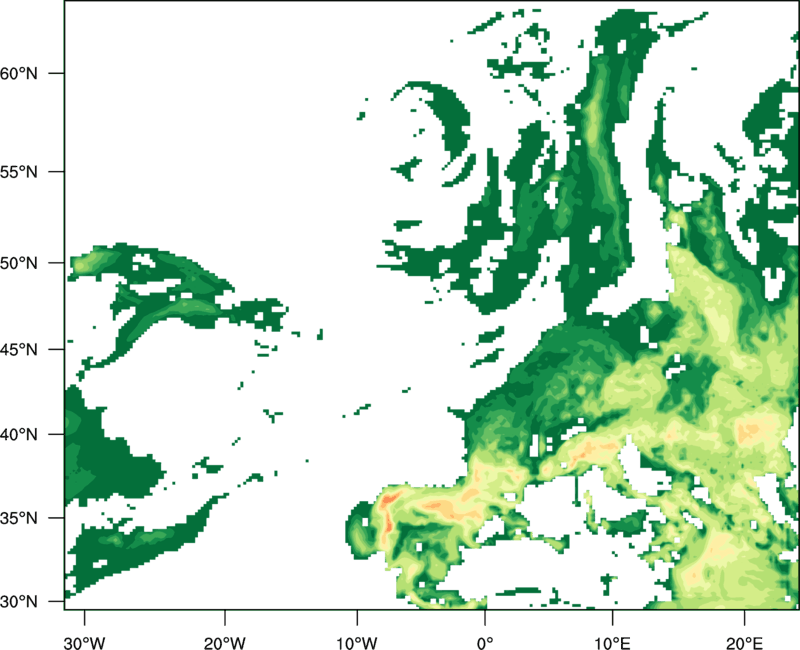Click the 40°N latitude label
Viewport: 800px width, 650px height.
tap(18, 435)
